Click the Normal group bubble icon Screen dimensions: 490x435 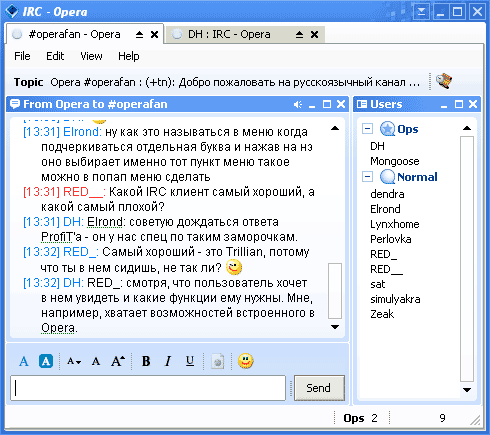387,176
